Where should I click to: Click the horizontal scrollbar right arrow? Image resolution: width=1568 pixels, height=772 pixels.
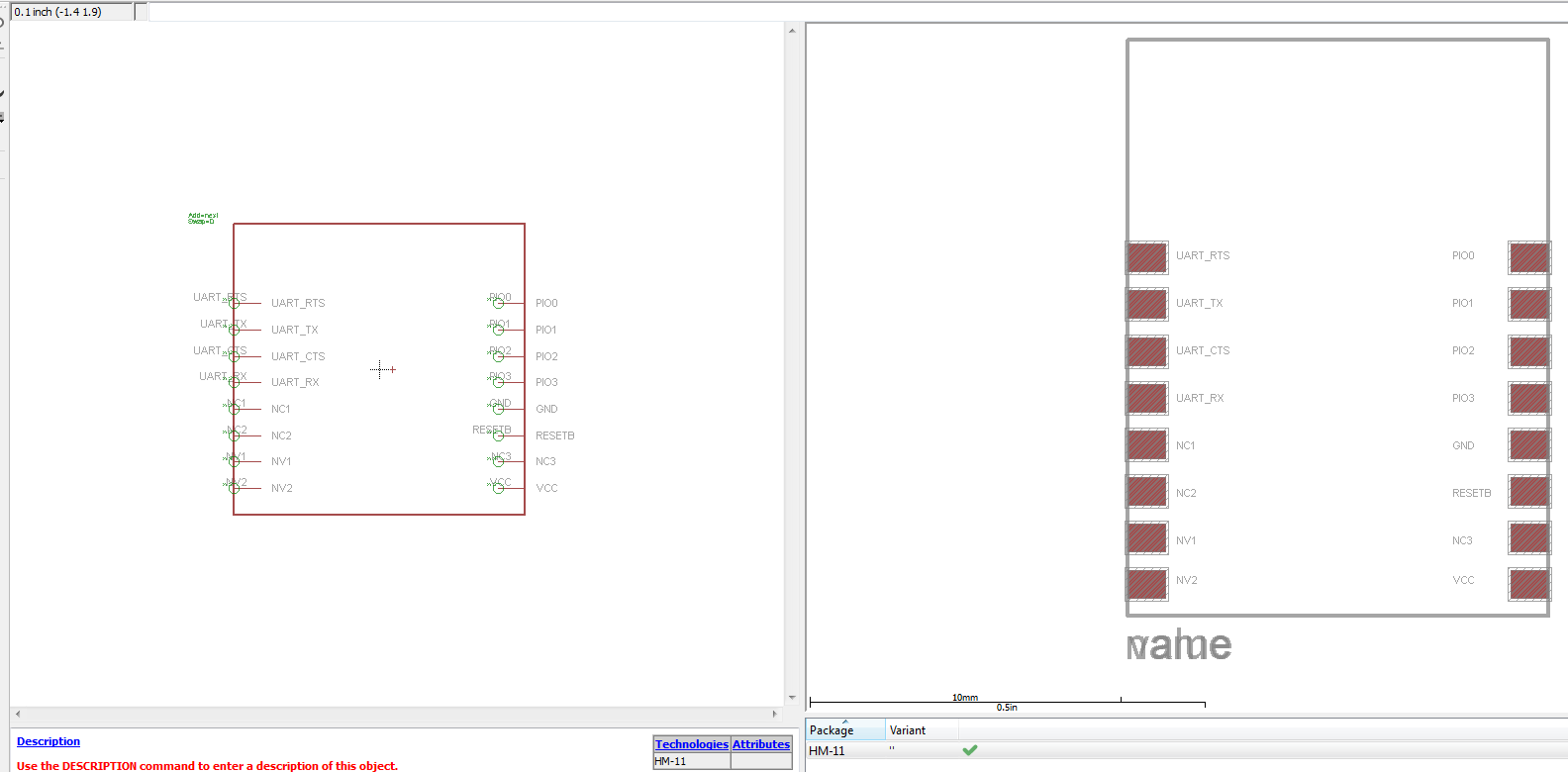(x=775, y=714)
